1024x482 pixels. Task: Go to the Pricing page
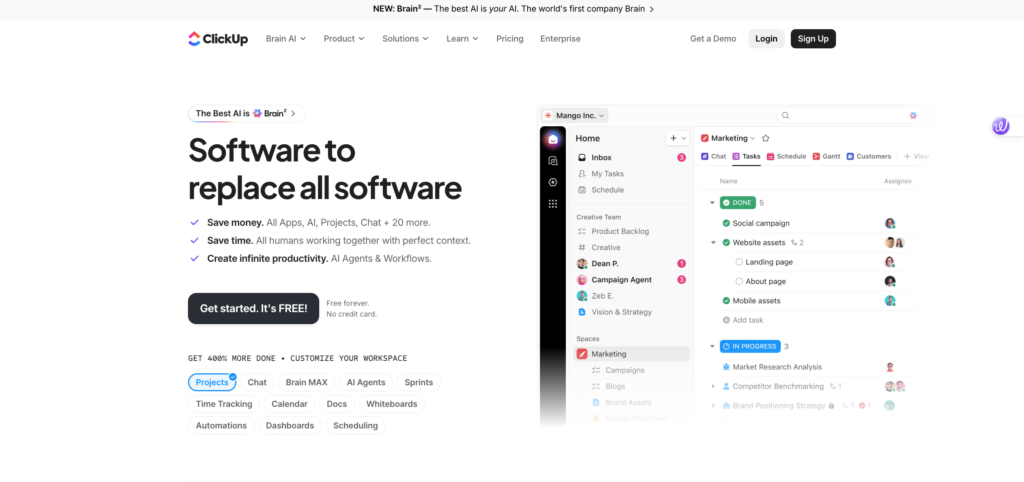click(509, 39)
